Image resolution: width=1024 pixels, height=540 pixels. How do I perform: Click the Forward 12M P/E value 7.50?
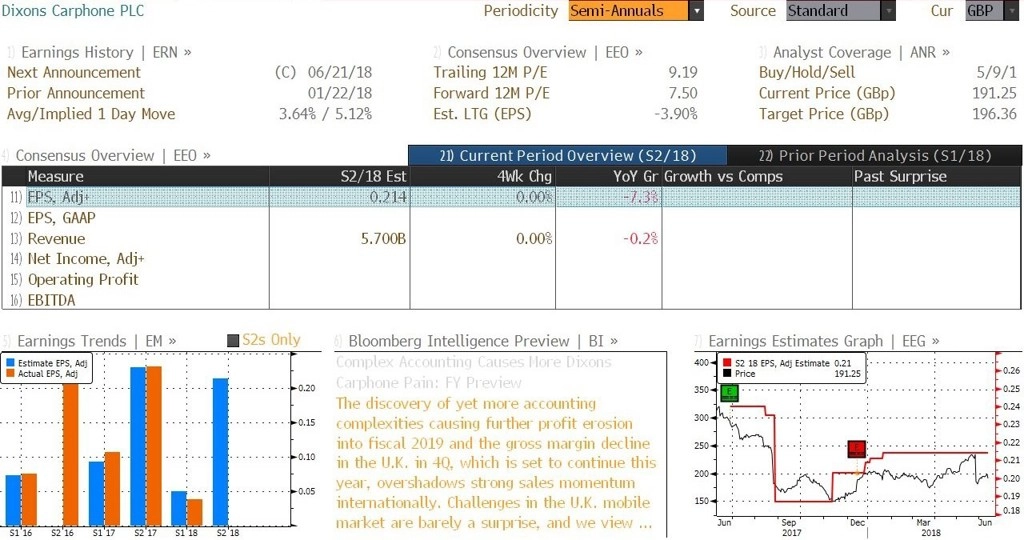click(683, 93)
